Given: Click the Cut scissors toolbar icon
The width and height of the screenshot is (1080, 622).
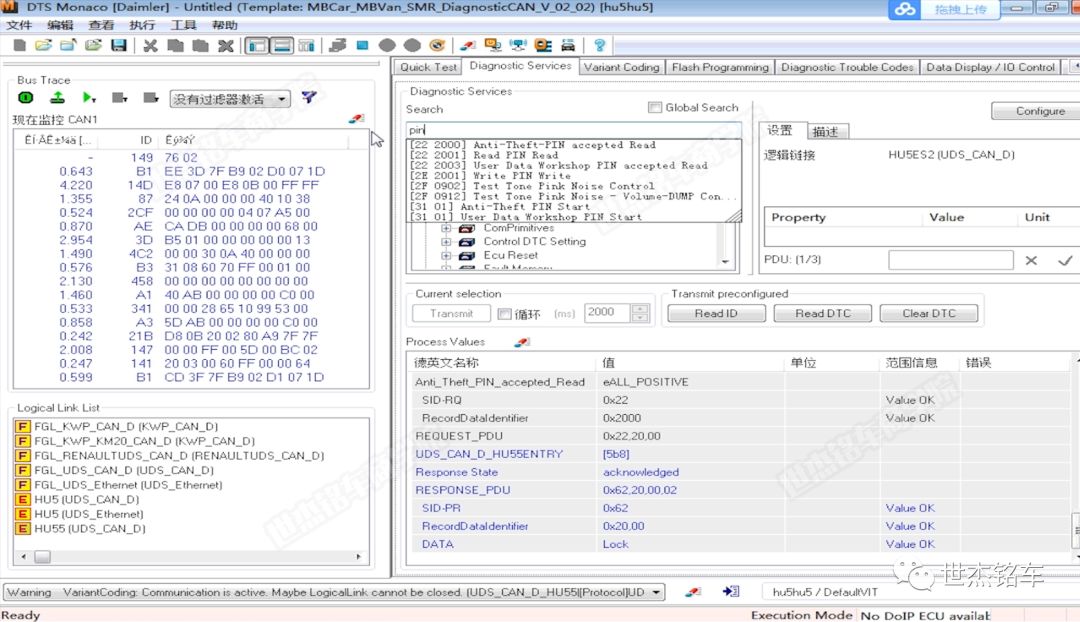Looking at the screenshot, I should (x=150, y=45).
